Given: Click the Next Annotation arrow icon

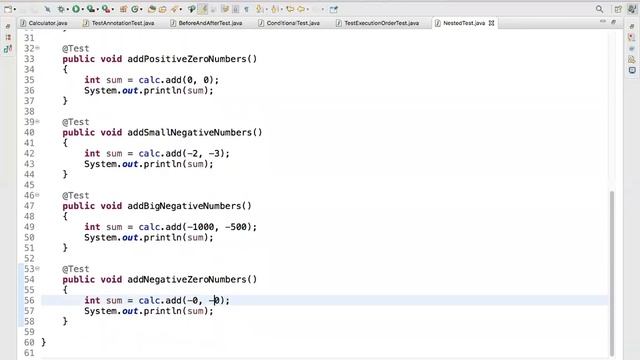Looking at the screenshot, I should point(259,9).
